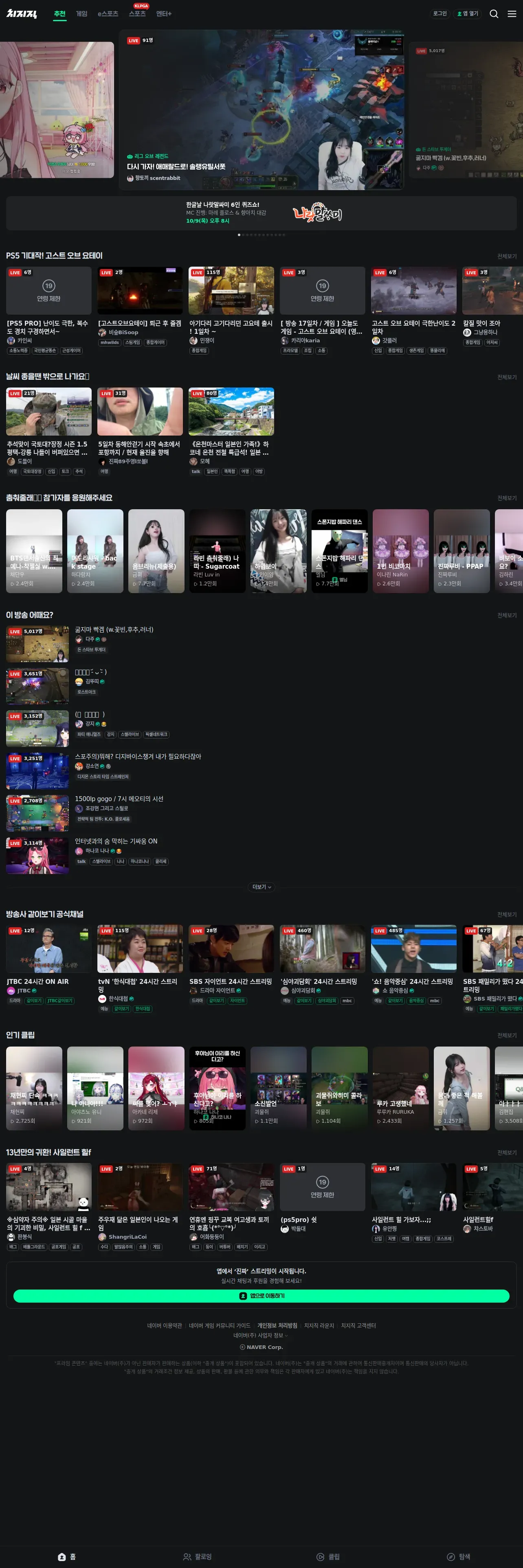This screenshot has height=1568, width=523.
Task: Open 클립 in the bottom navigation
Action: 328,1557
